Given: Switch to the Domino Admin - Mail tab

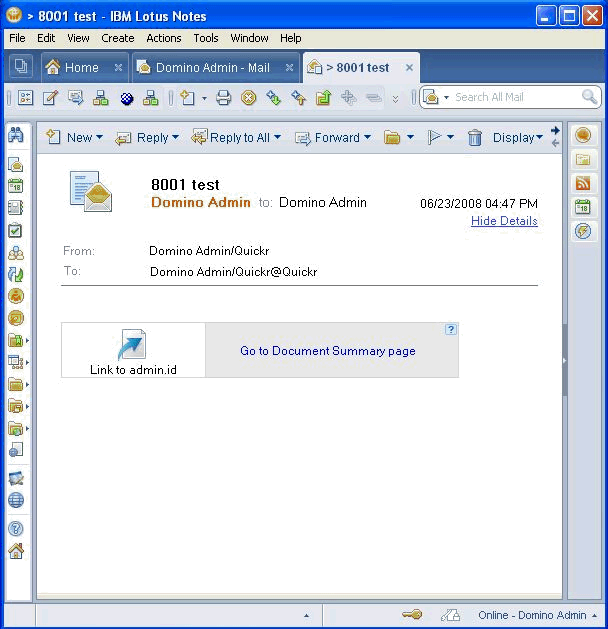Looking at the screenshot, I should [213, 67].
